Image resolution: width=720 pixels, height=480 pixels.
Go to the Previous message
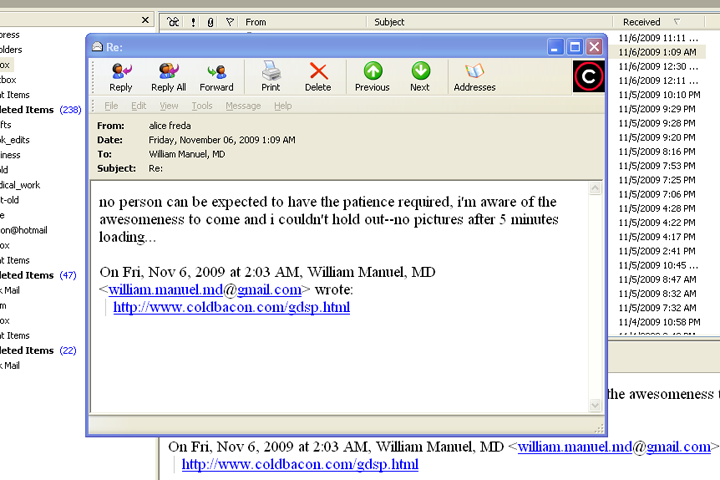click(x=372, y=77)
